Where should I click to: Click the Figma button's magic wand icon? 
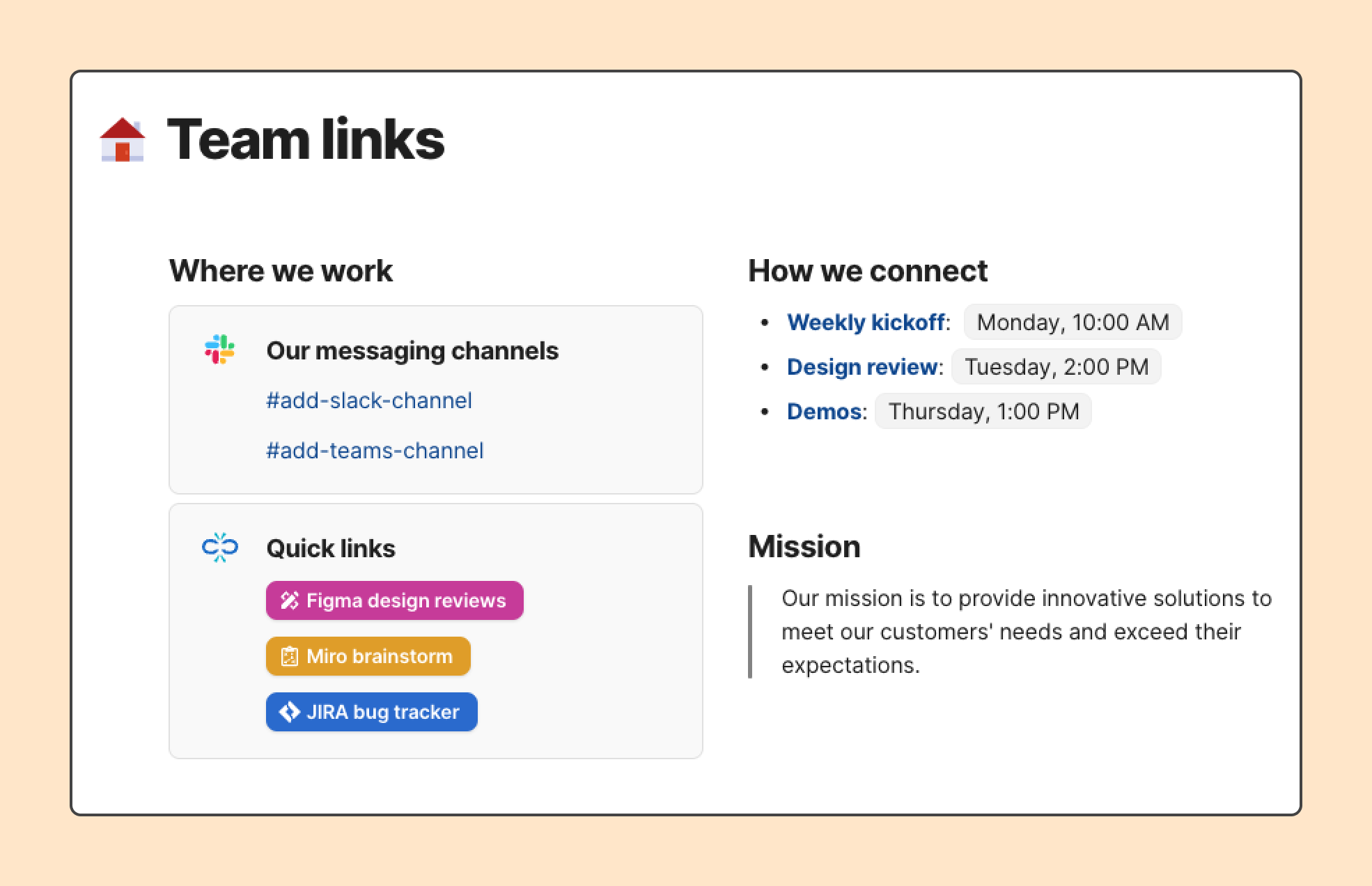(289, 600)
